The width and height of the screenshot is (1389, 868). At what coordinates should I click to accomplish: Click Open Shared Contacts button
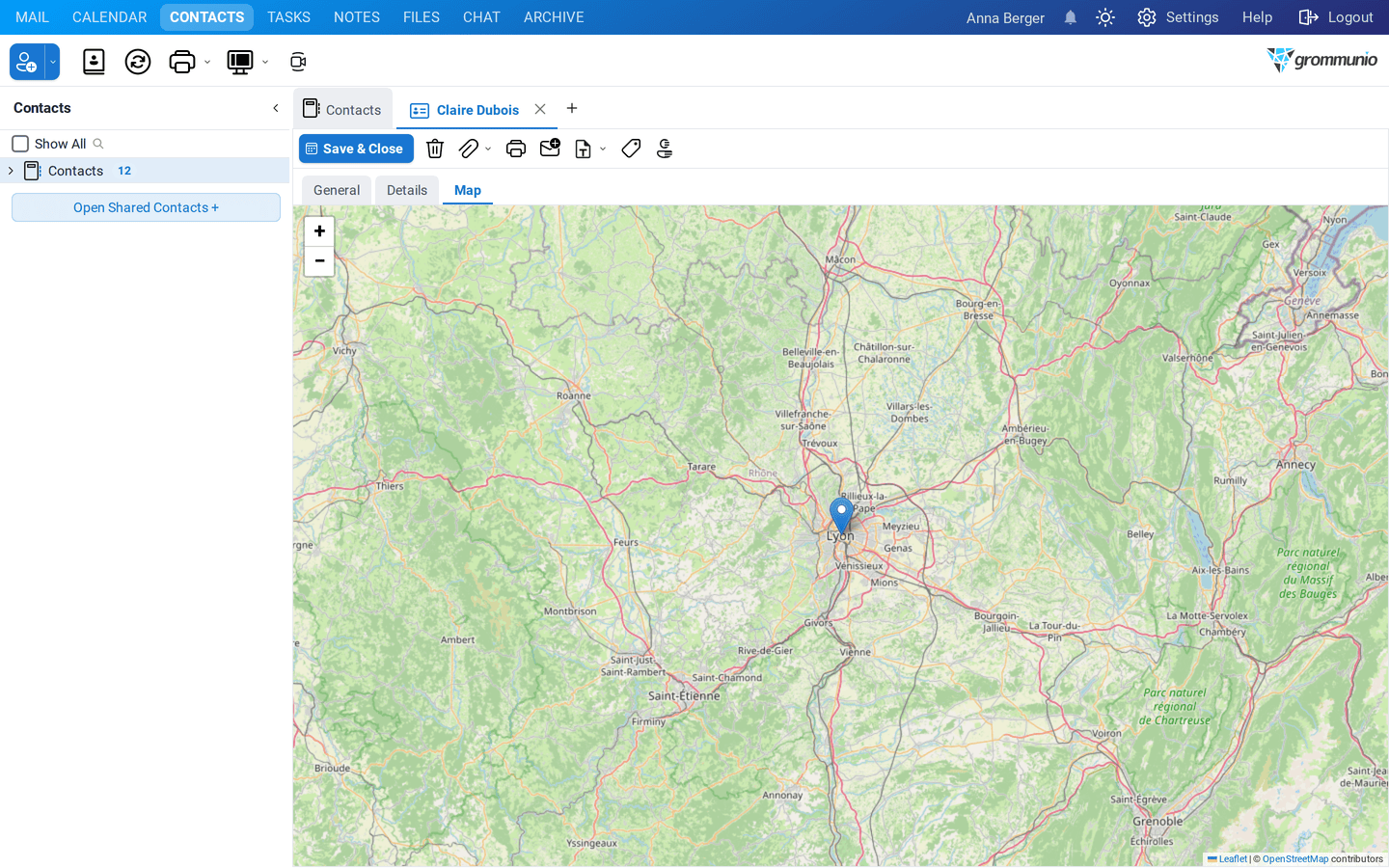tap(146, 207)
